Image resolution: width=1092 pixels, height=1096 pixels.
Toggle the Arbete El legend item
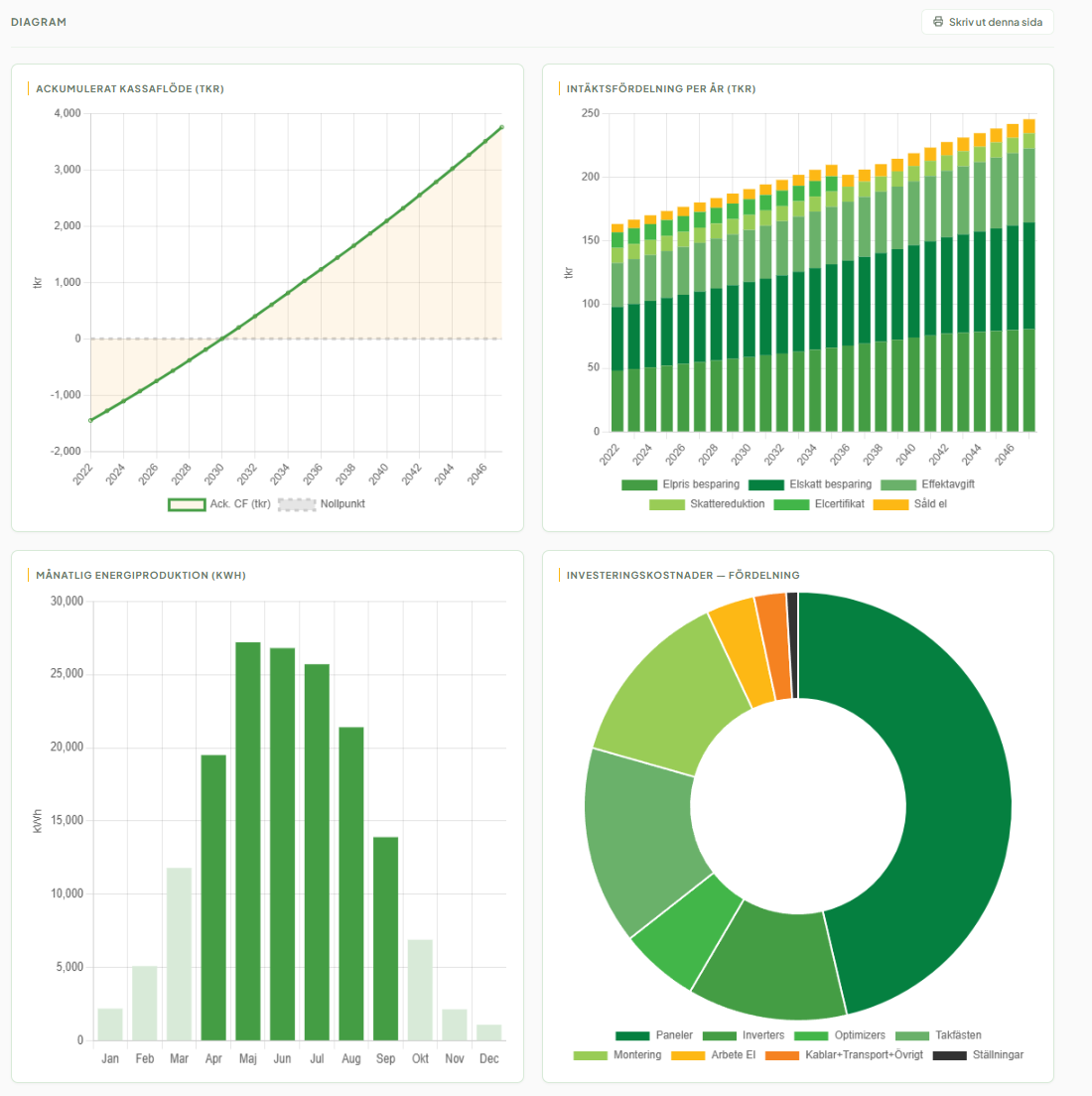tap(714, 1055)
